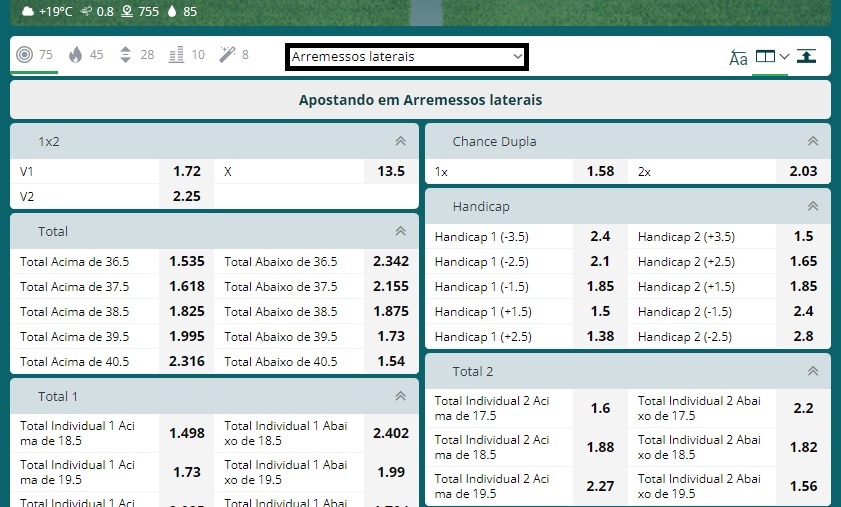The image size is (841, 507).
Task: Click the stacked bars icon showing 10
Action: click(x=177, y=55)
